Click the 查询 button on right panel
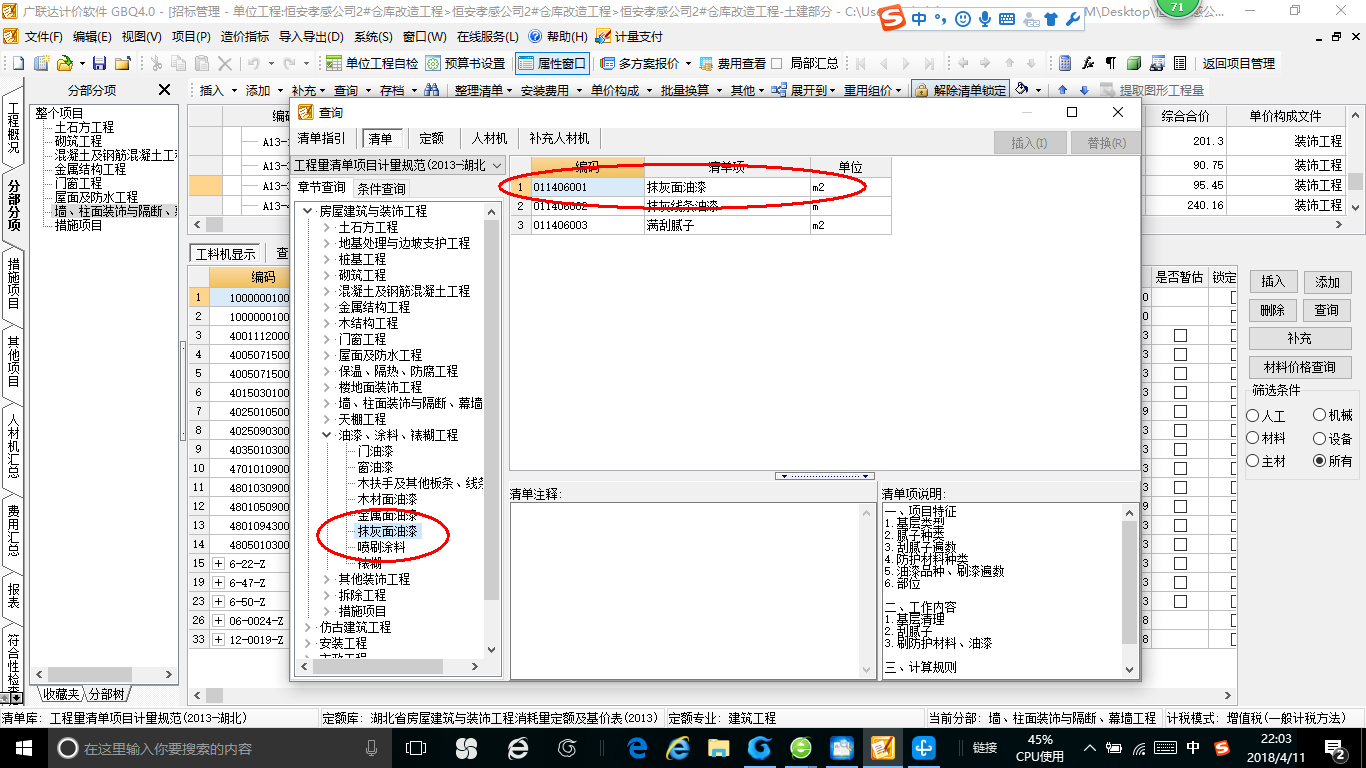The image size is (1366, 768). 1327,310
